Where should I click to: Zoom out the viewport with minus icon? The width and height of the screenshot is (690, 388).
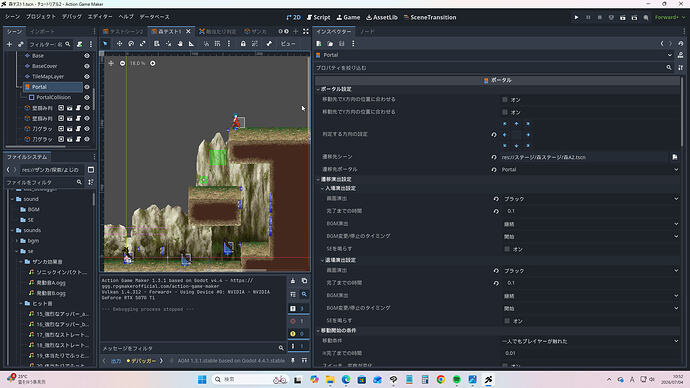click(122, 63)
